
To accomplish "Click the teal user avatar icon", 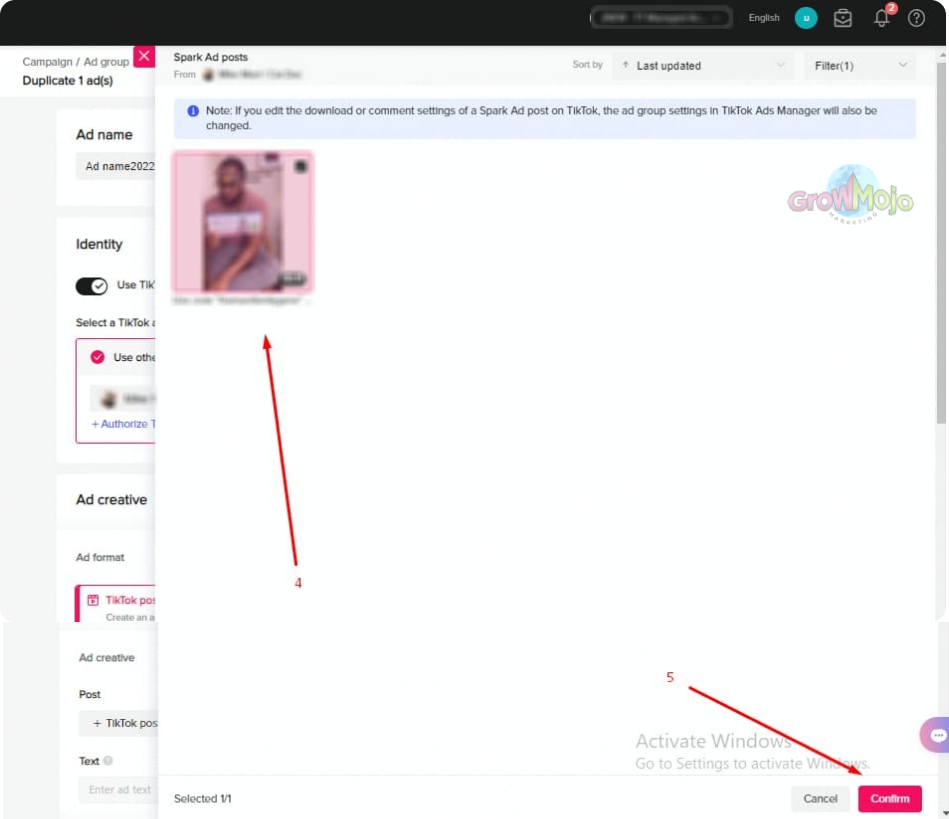I will coord(806,18).
